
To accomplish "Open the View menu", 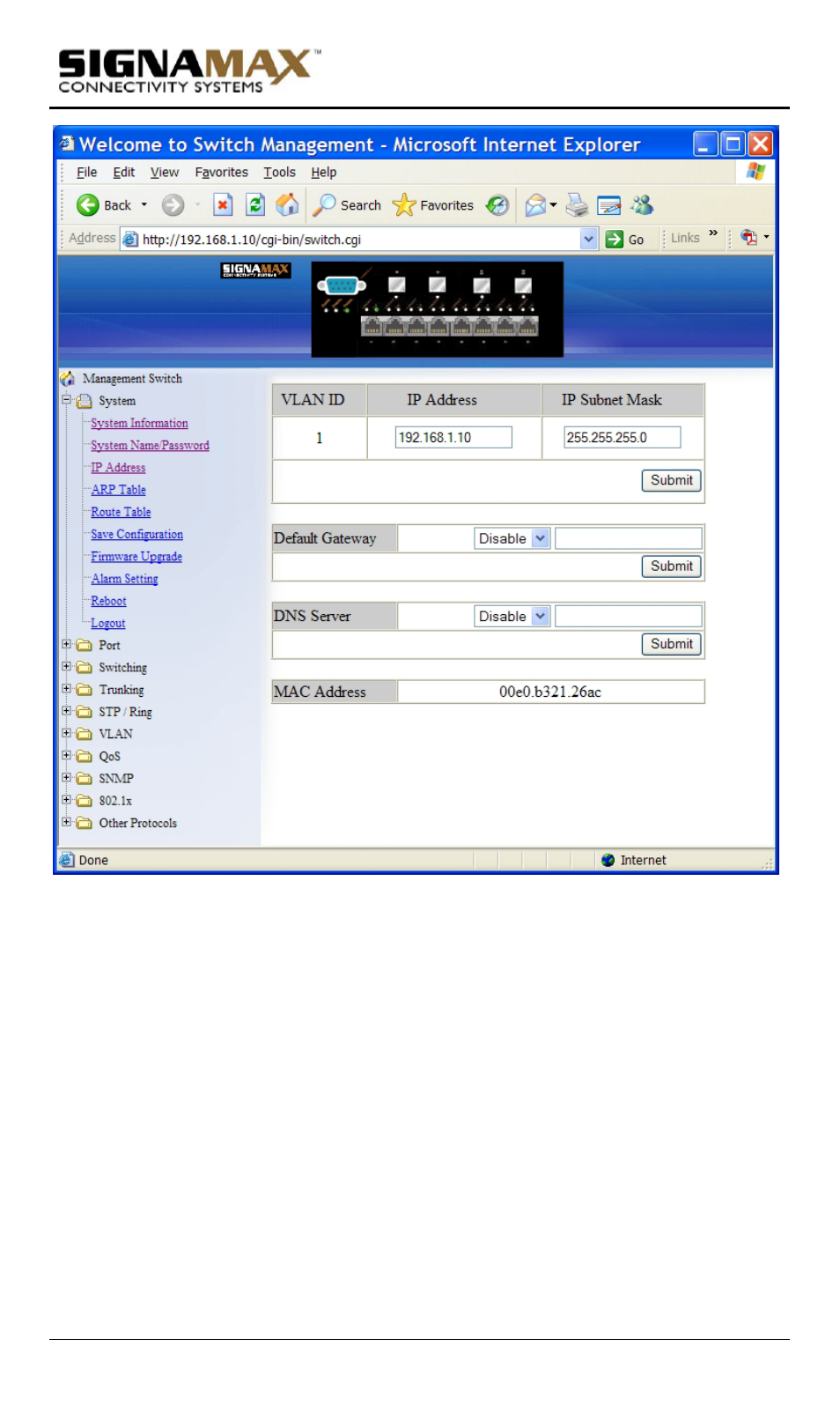I will click(x=165, y=173).
